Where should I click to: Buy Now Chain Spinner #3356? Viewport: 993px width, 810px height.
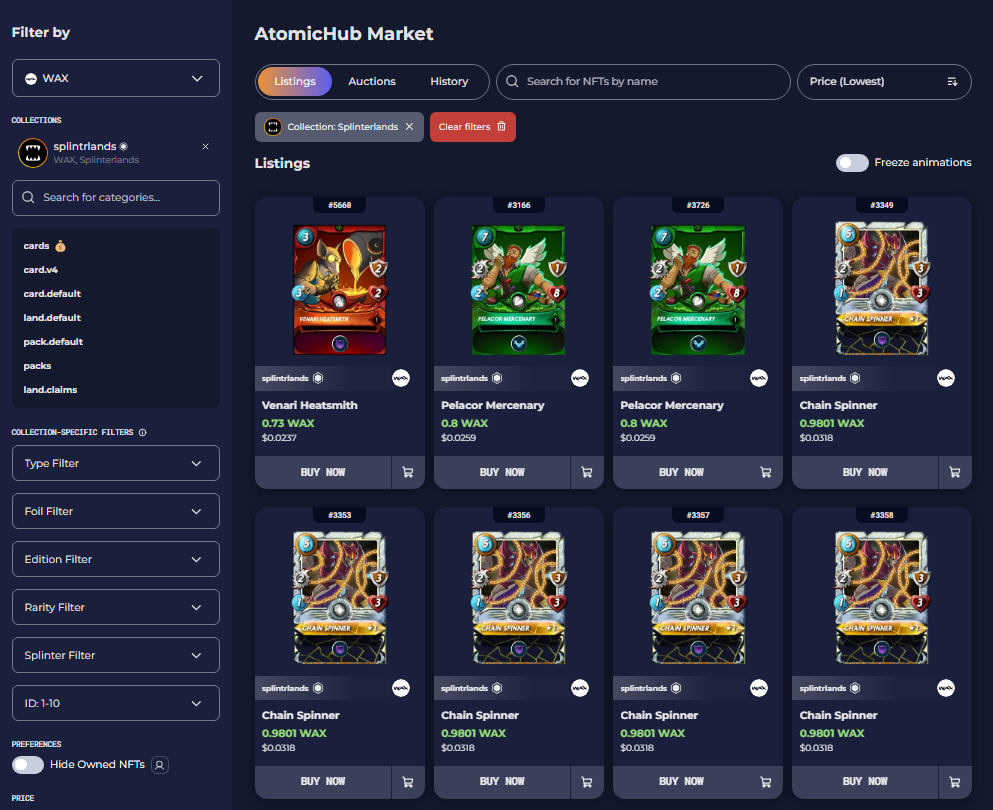(502, 782)
